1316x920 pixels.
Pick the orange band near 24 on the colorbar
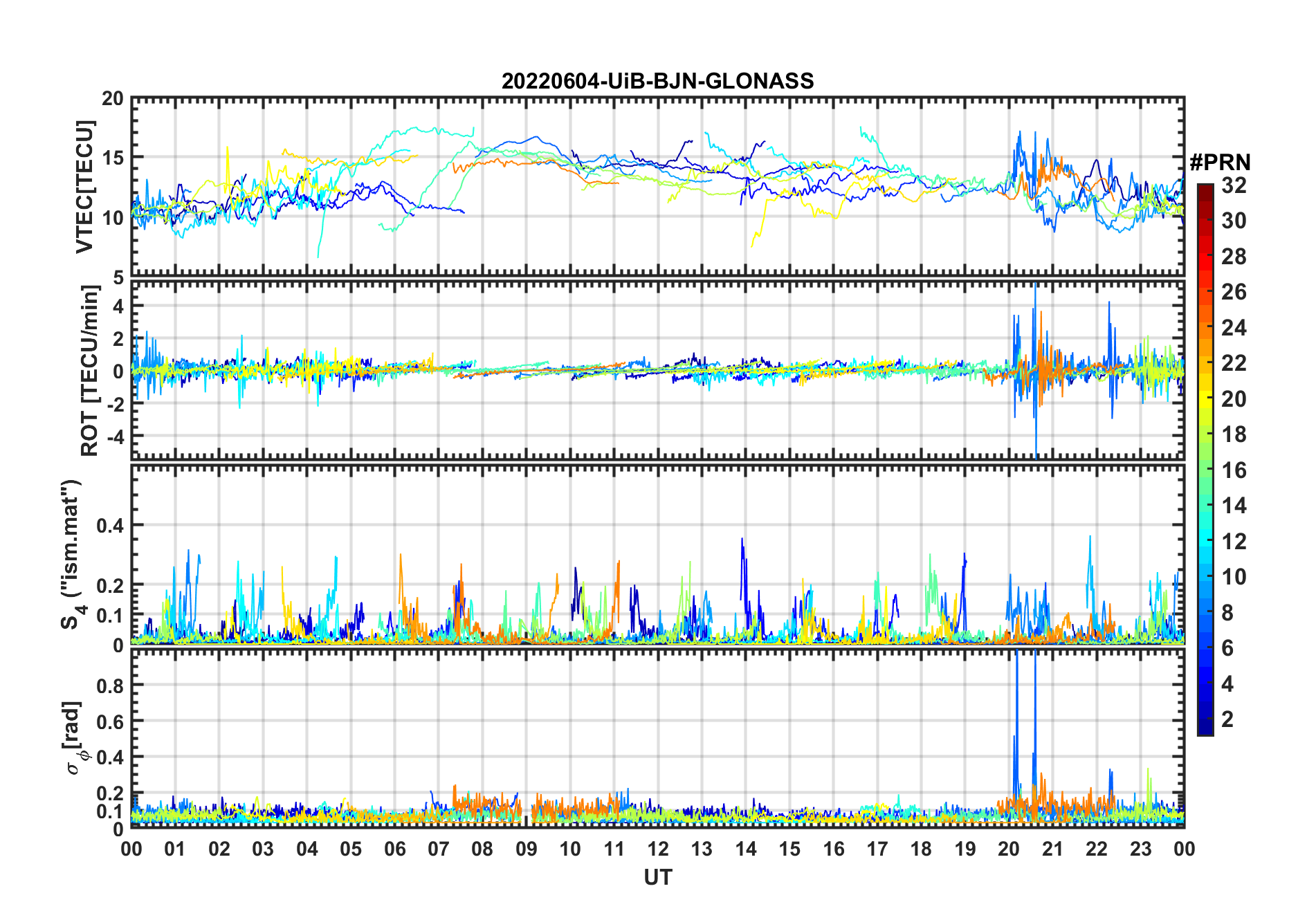[x=1205, y=328]
